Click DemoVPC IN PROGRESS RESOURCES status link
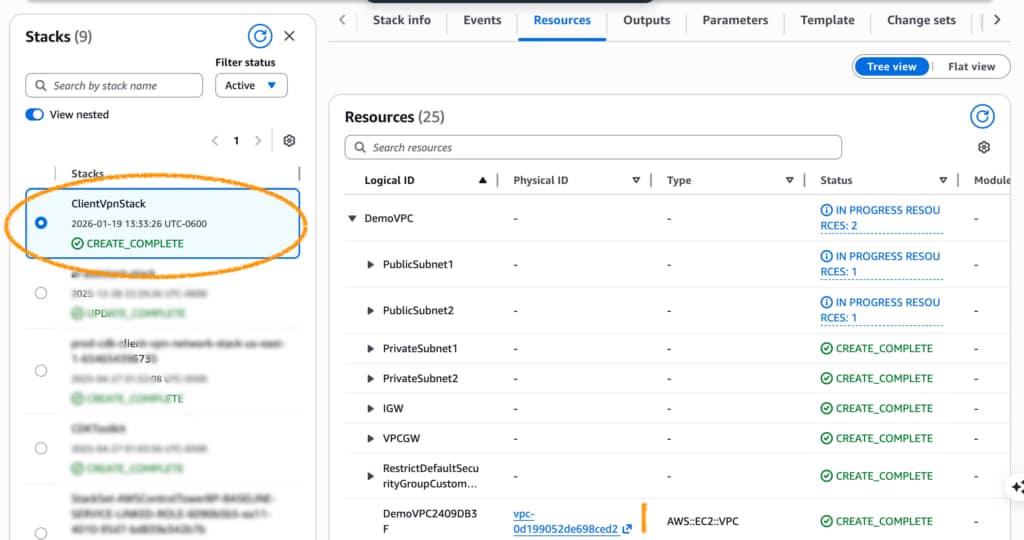Screen dimensions: 1024x540 point(878,218)
